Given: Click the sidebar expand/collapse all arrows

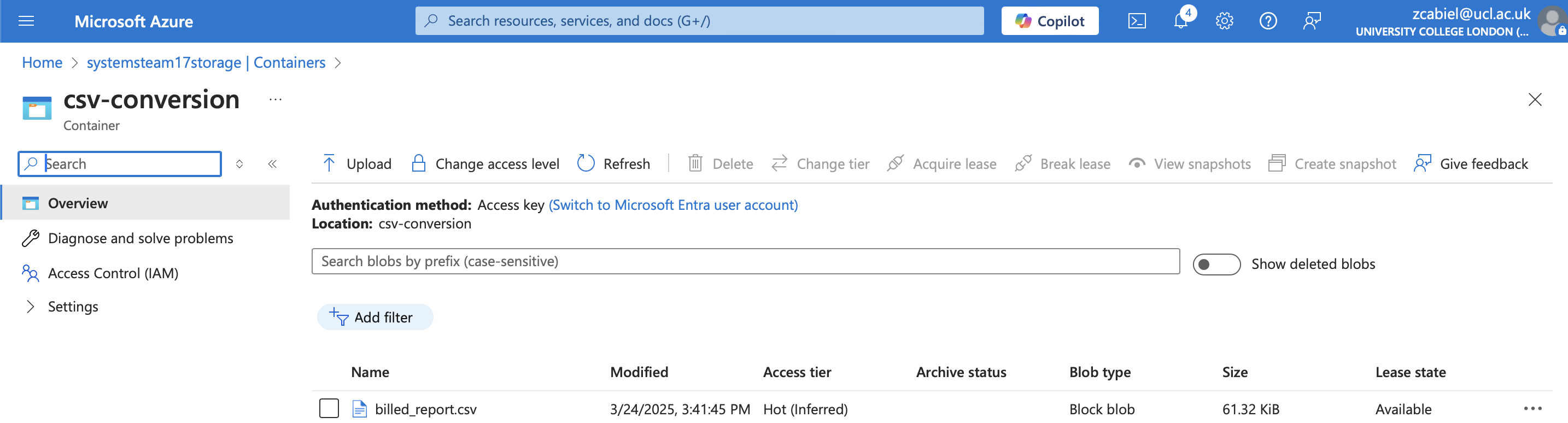Looking at the screenshot, I should click(239, 164).
